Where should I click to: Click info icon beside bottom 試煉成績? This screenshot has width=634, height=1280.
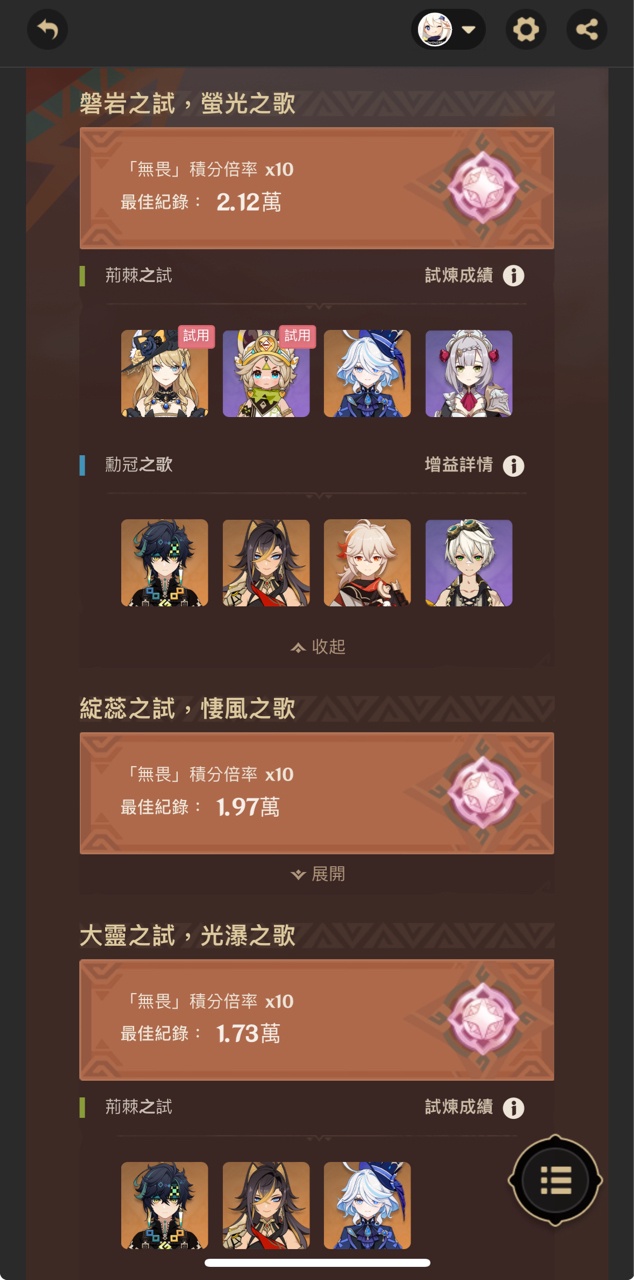coord(513,1107)
